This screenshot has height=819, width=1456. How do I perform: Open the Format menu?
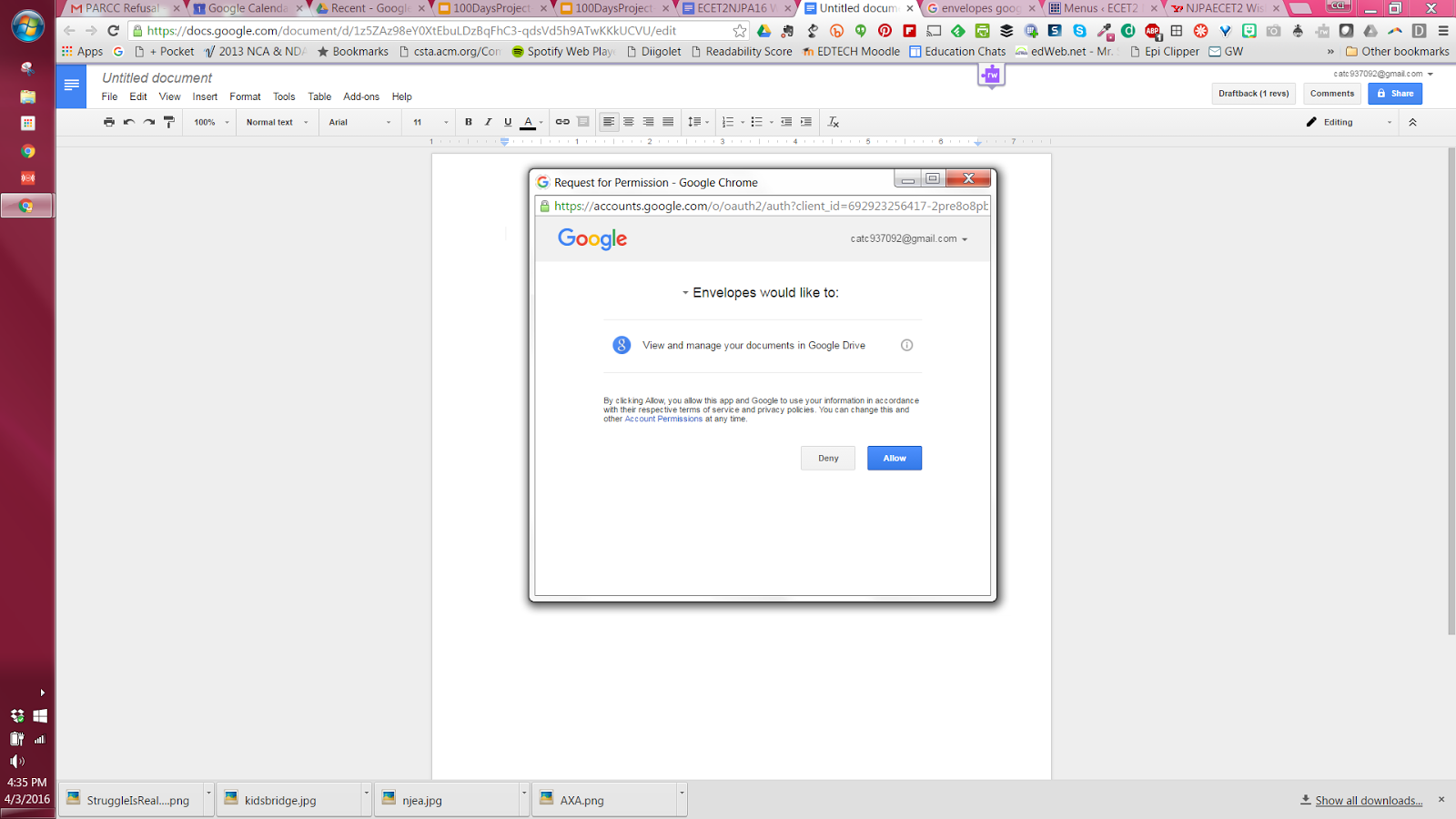245,96
